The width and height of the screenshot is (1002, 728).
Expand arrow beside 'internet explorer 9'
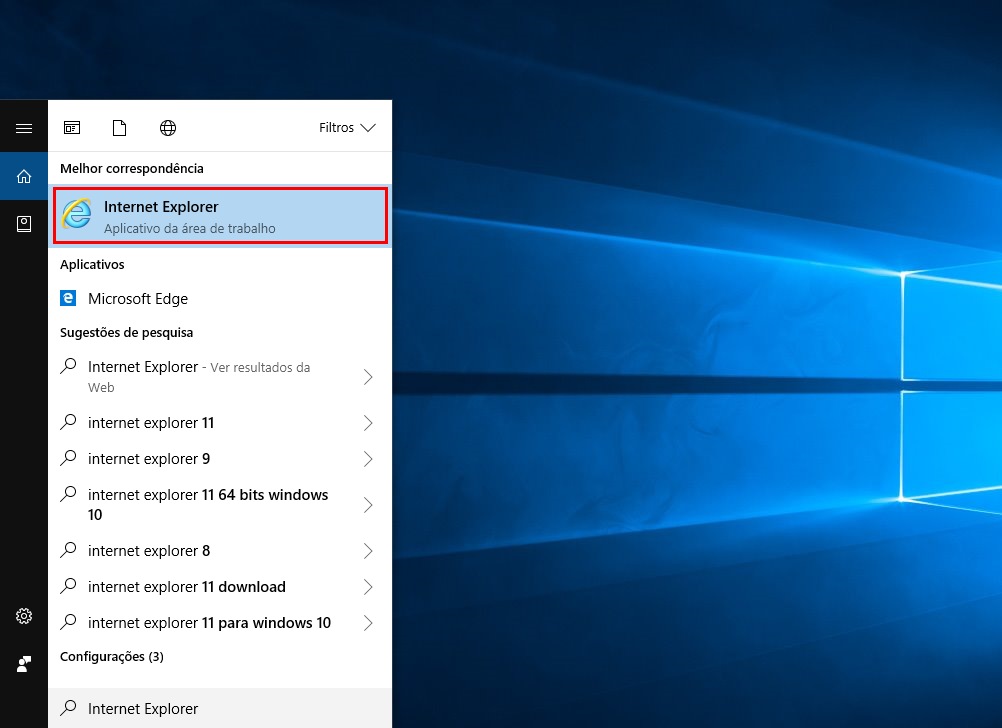point(368,459)
